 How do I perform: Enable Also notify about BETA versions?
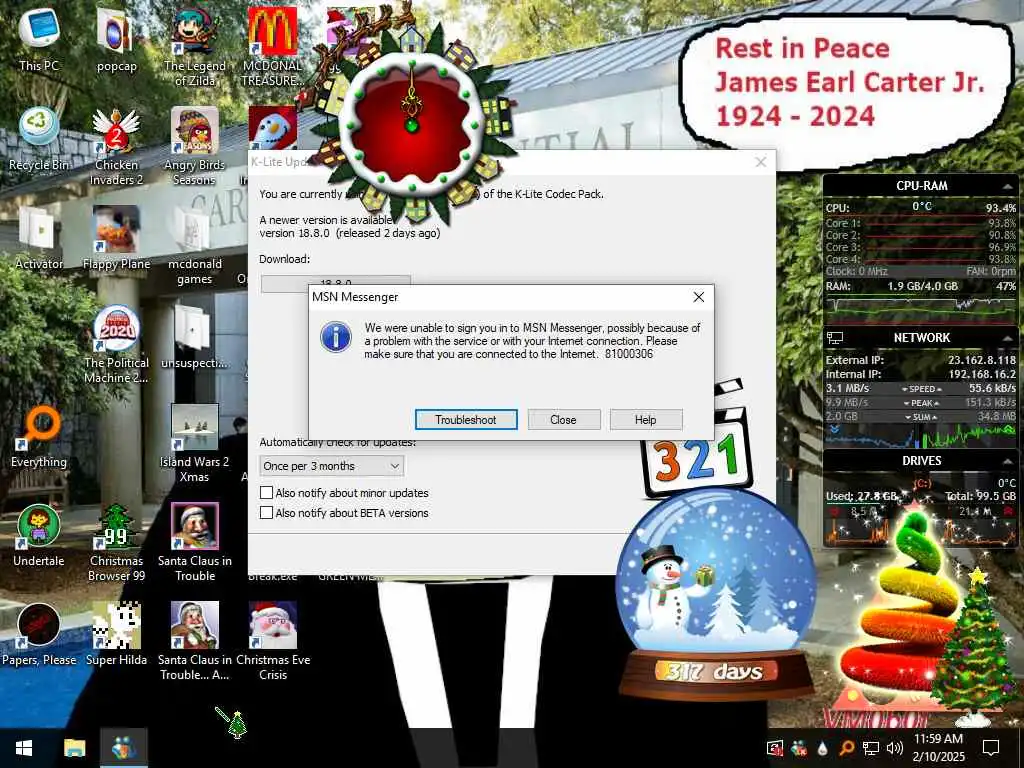tap(266, 513)
